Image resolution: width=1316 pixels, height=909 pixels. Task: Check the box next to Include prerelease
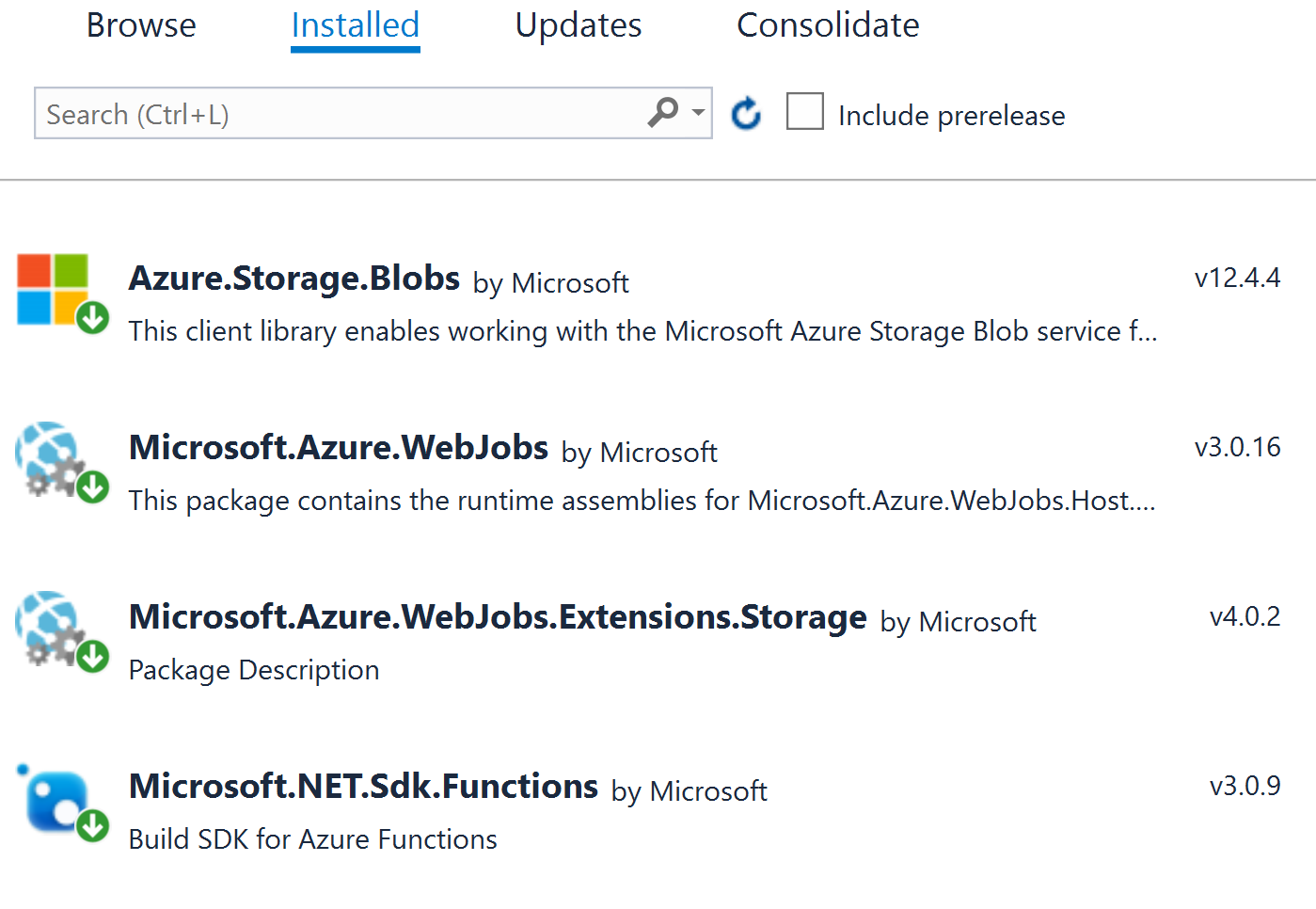[804, 111]
